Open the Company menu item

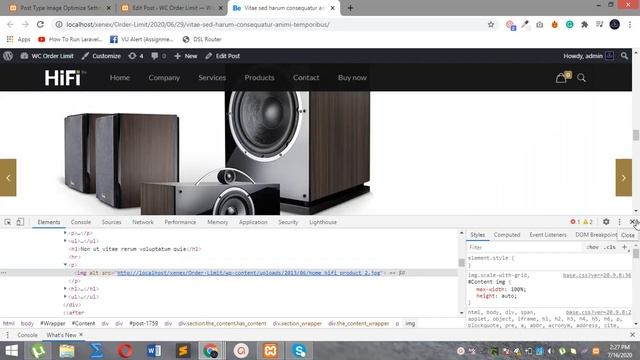[164, 78]
